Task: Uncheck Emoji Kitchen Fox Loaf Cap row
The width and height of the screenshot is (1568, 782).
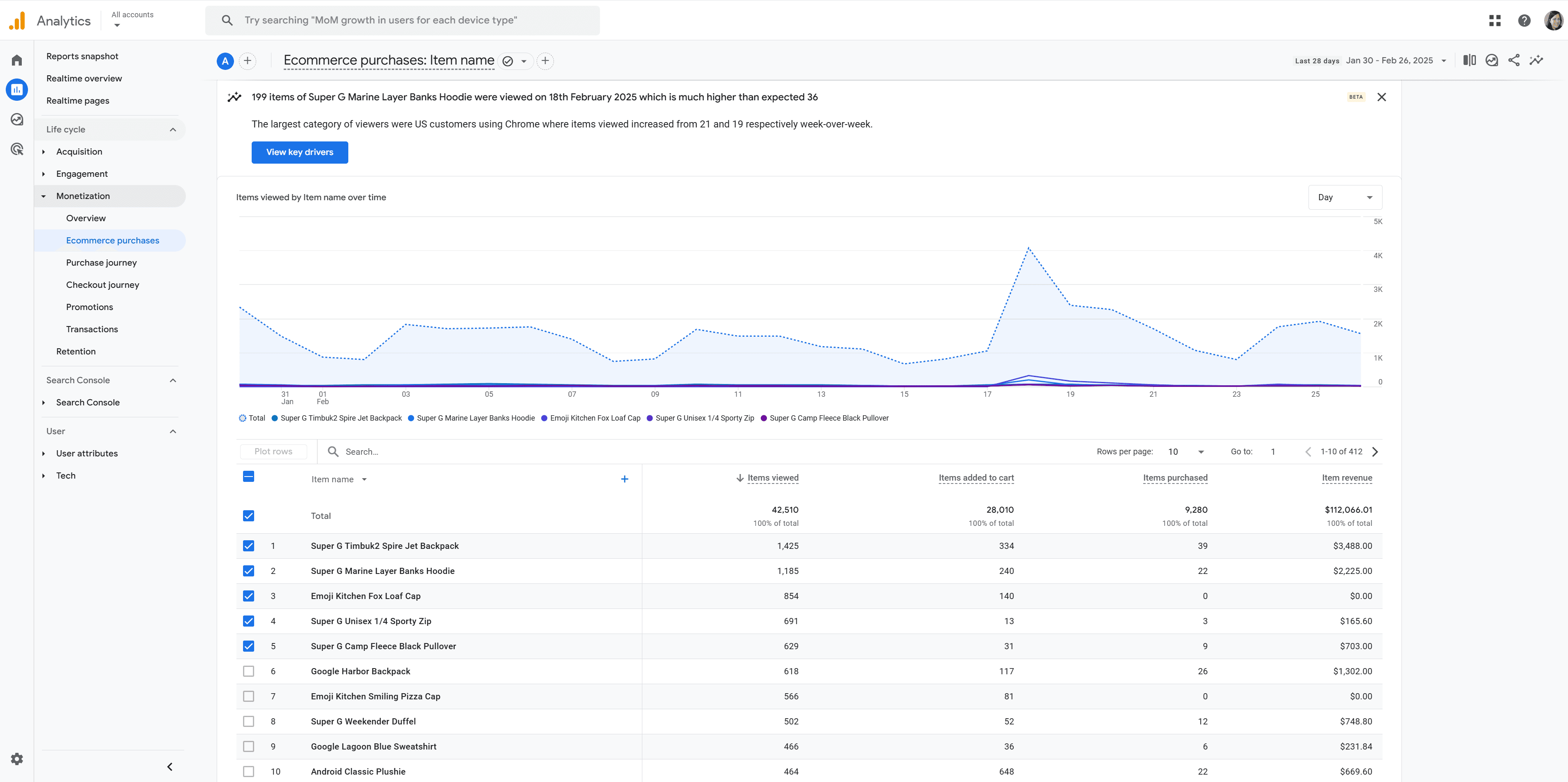Action: pos(248,596)
